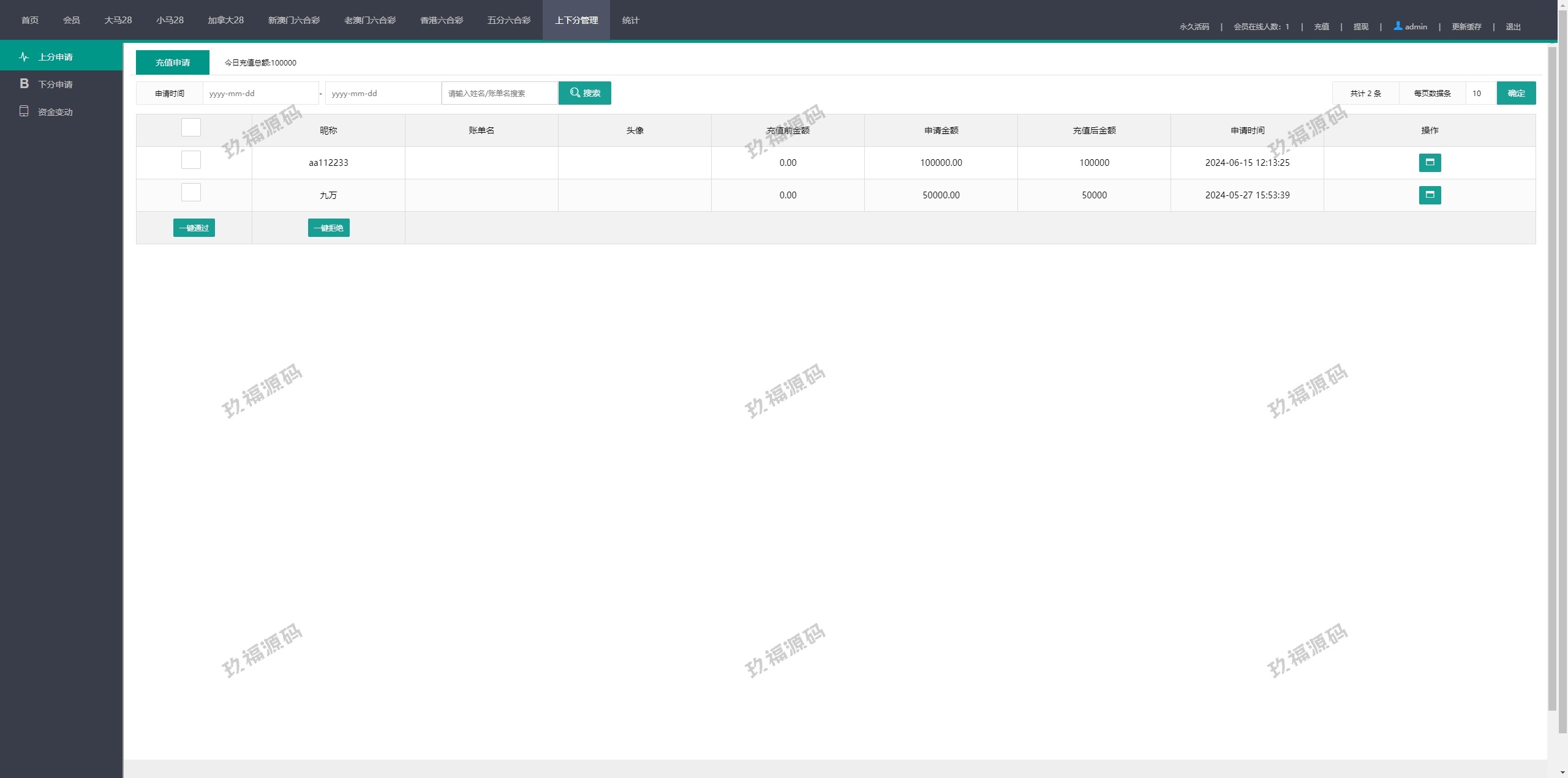
Task: Switch to 统计 menu
Action: click(630, 20)
